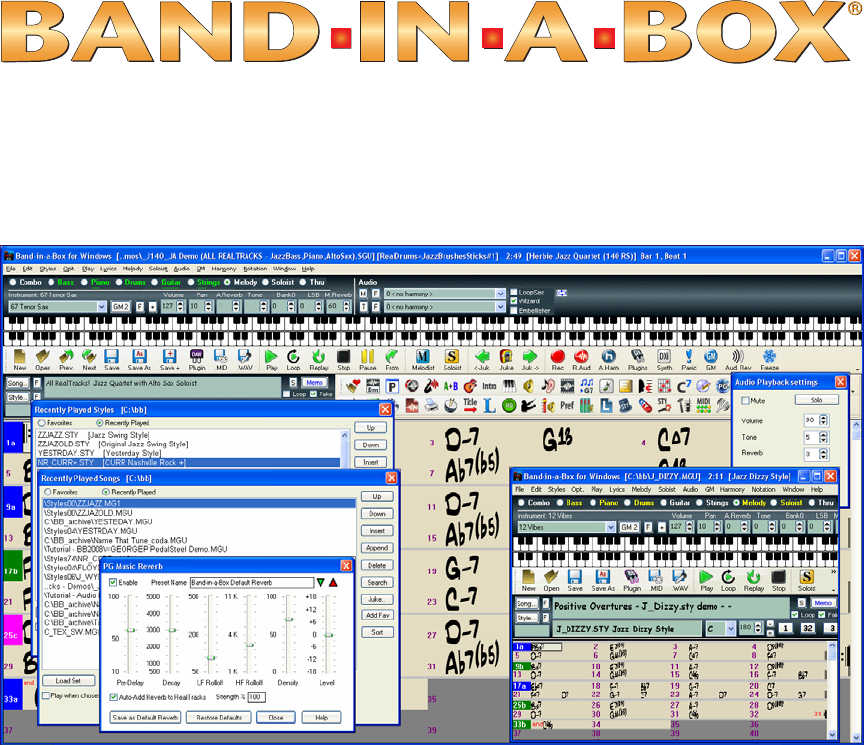Start playback with the main window Play icon

(271, 359)
